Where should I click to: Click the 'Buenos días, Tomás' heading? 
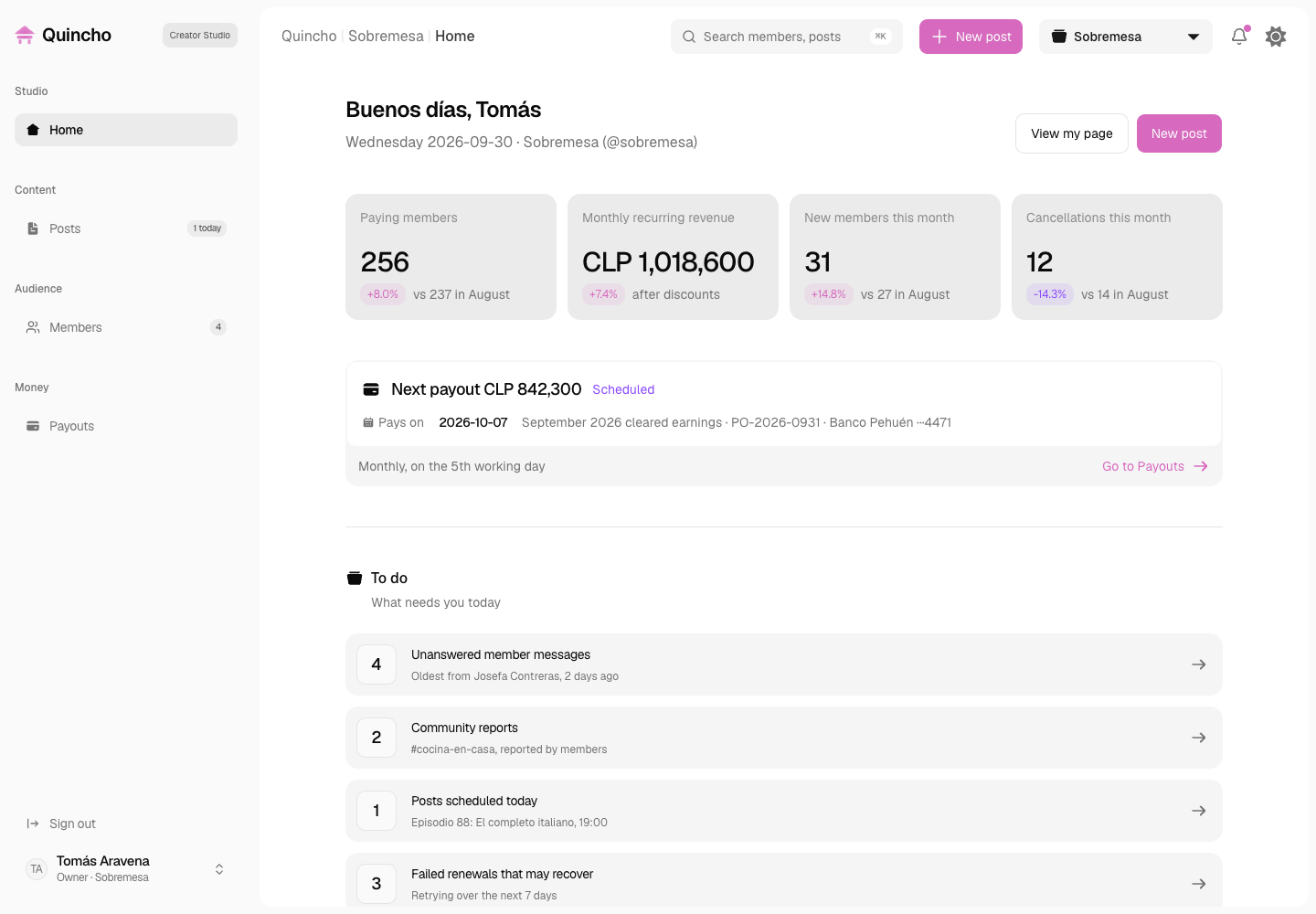click(443, 110)
